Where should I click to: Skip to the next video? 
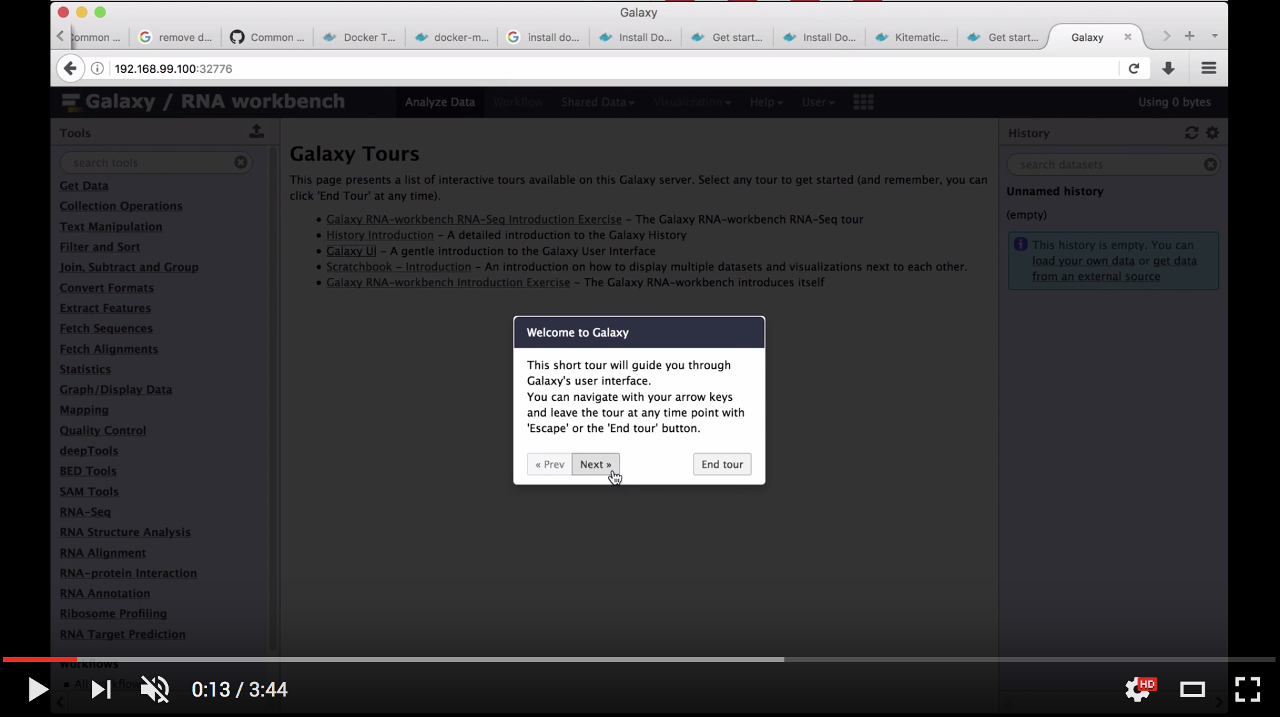click(x=101, y=689)
